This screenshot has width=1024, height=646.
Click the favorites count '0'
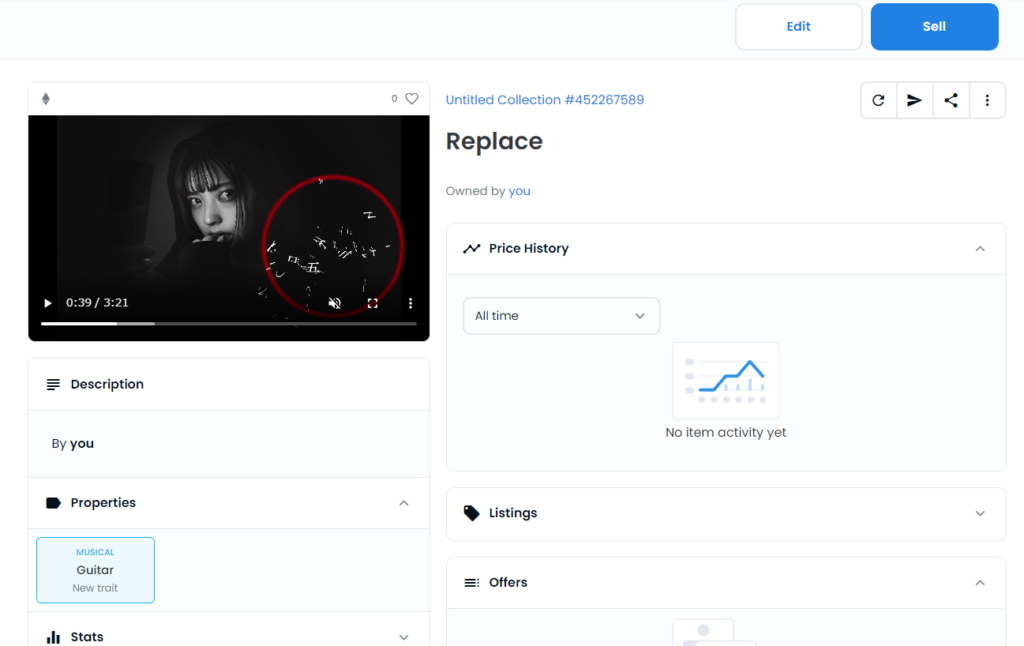394,99
